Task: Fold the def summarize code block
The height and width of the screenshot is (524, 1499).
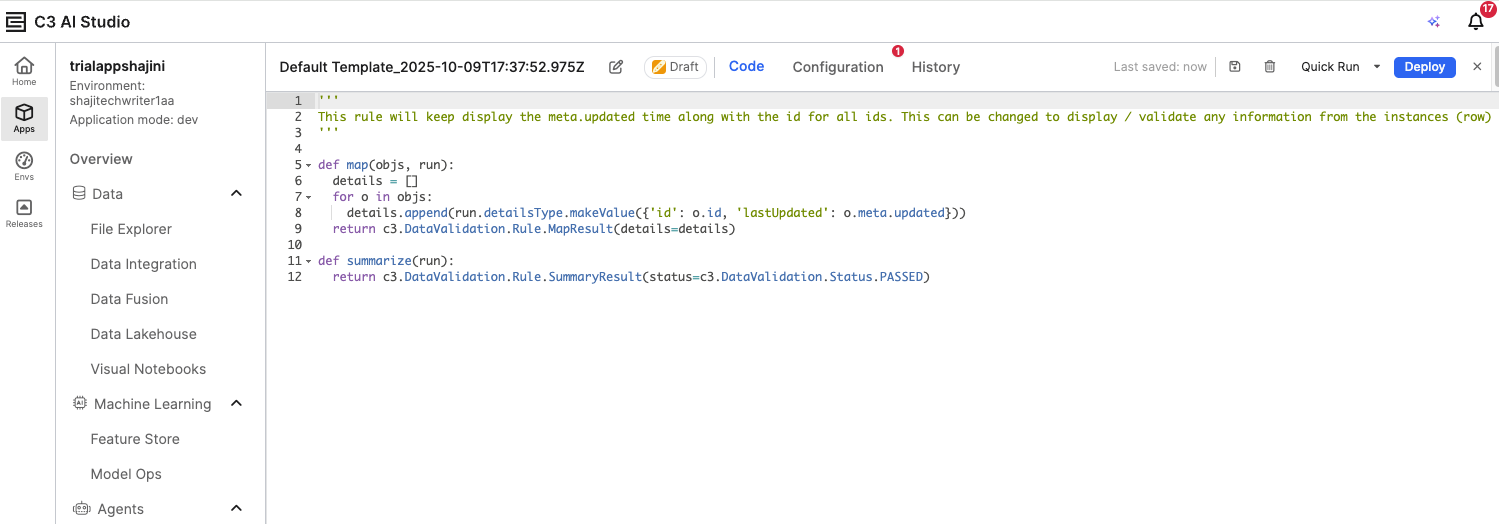Action: (x=308, y=261)
